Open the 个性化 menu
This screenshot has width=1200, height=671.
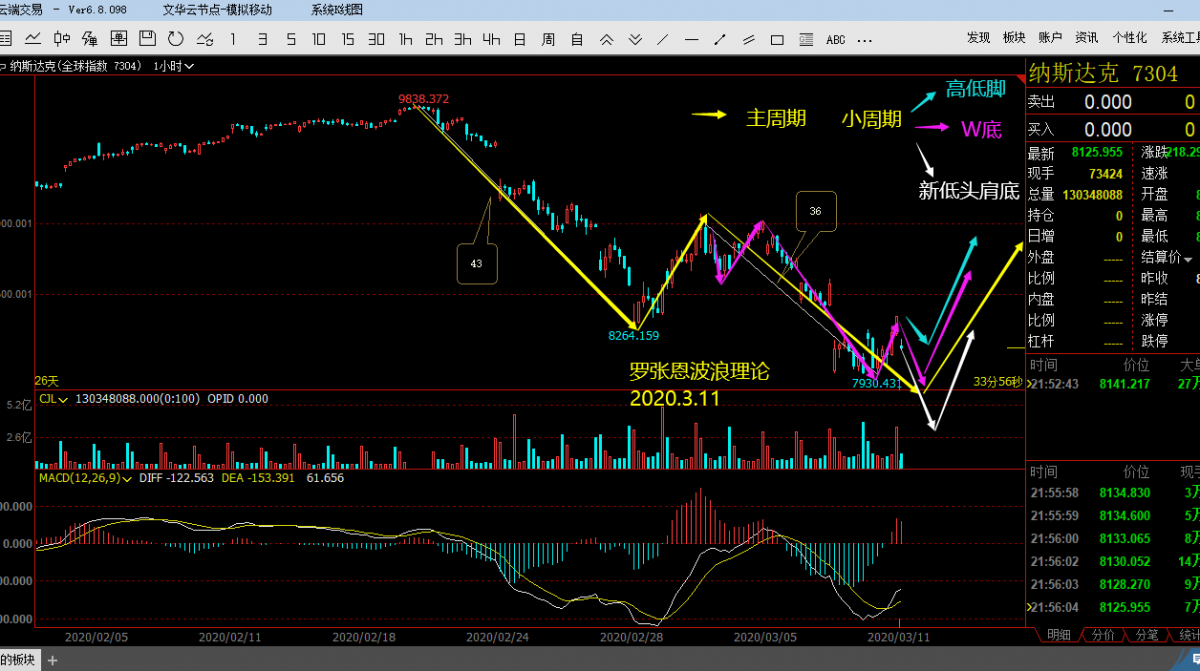(1129, 38)
